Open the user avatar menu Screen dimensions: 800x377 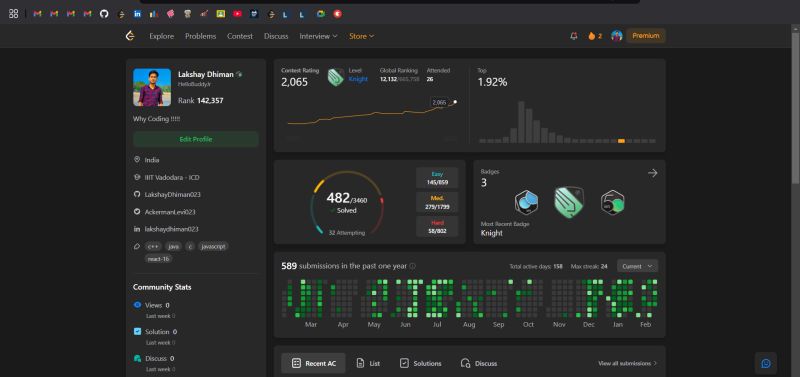[617, 36]
